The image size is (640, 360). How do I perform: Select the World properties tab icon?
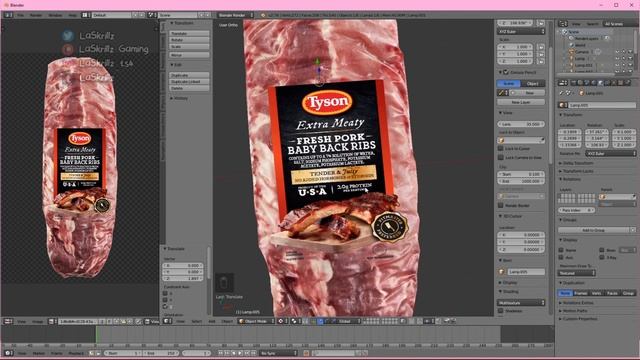pyautogui.click(x=594, y=83)
